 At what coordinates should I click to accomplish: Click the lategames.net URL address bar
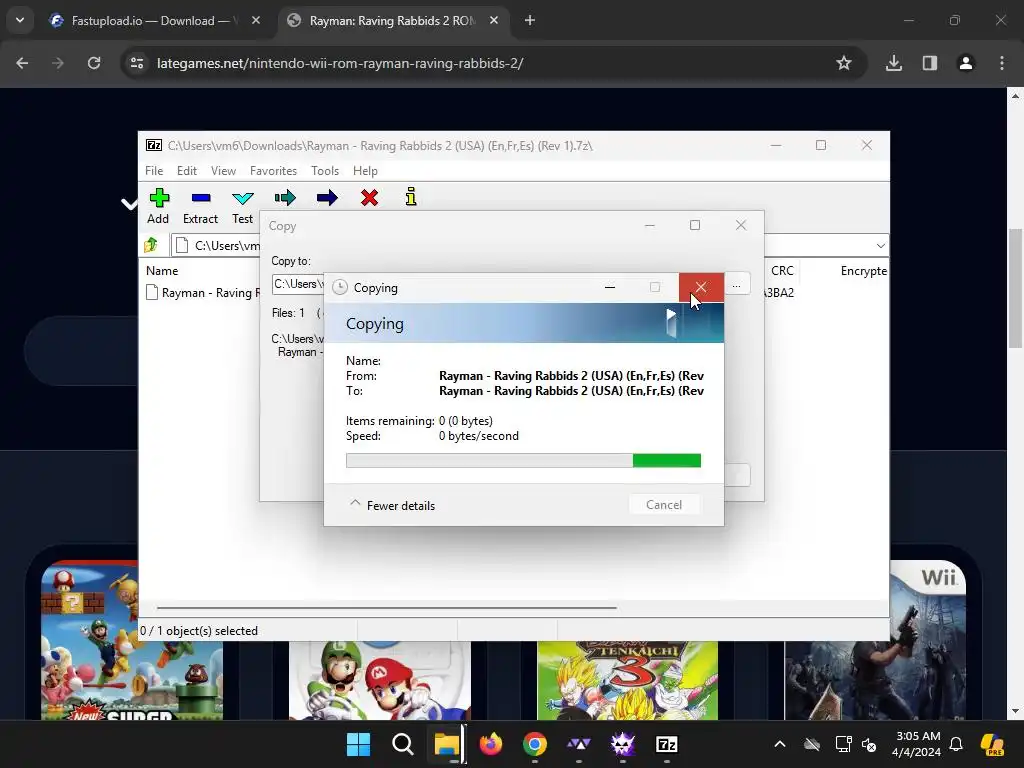340,63
